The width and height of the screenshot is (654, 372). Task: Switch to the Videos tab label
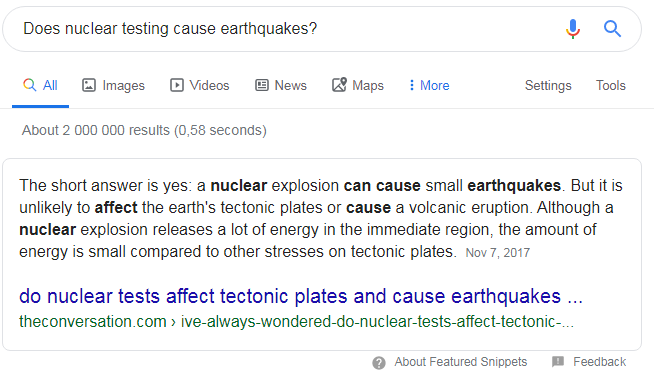coord(209,85)
